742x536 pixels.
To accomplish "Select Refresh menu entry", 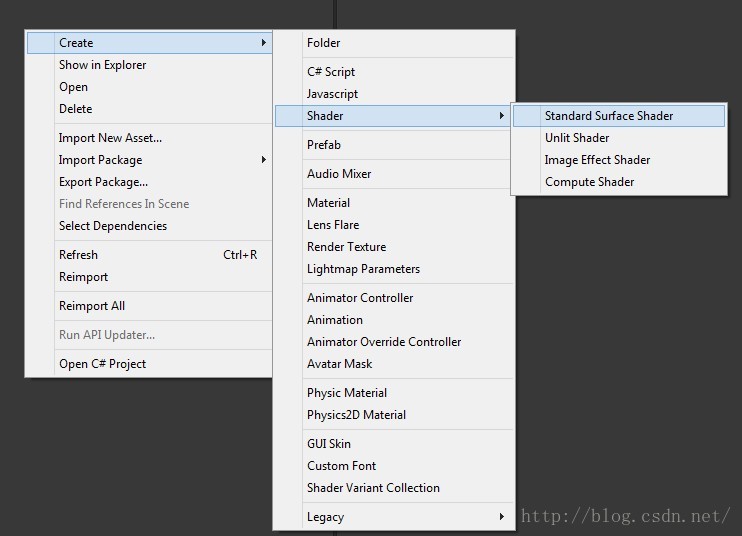I will coord(150,255).
